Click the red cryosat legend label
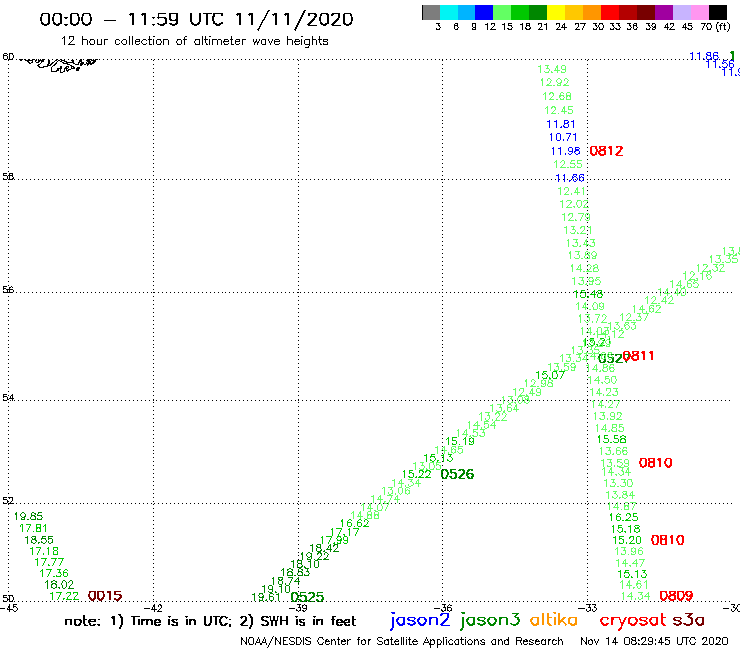The image size is (740, 650). click(632, 620)
